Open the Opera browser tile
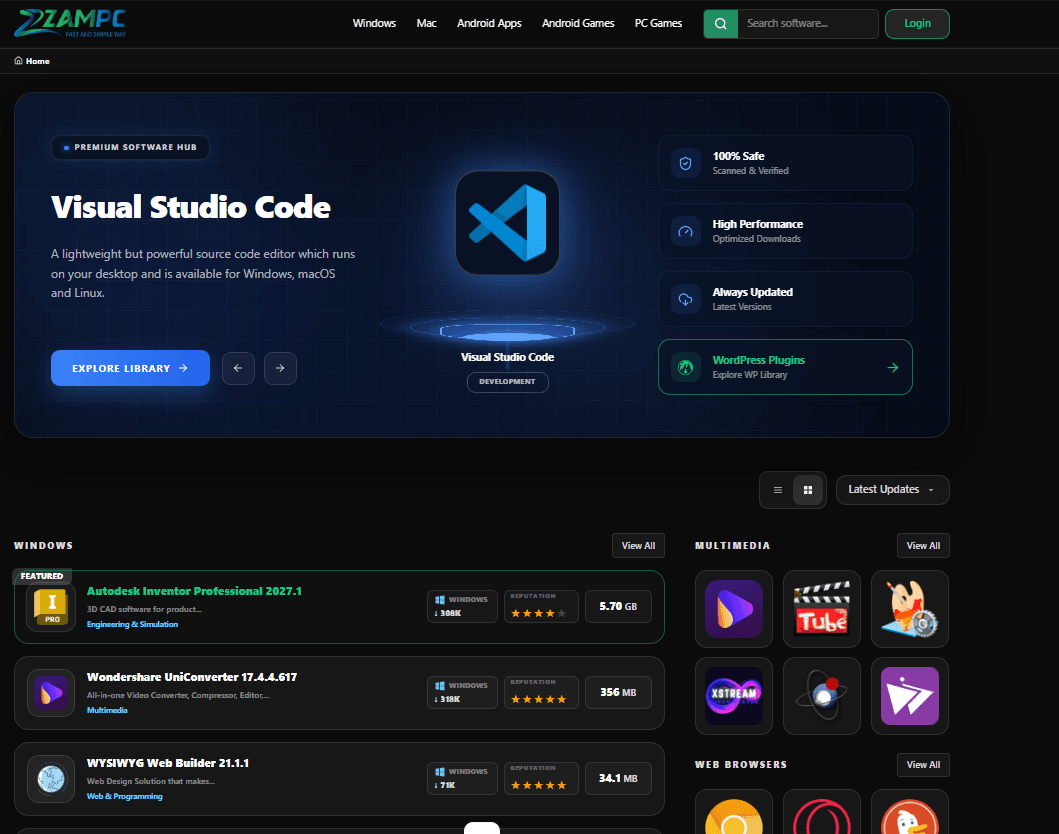 click(822, 812)
